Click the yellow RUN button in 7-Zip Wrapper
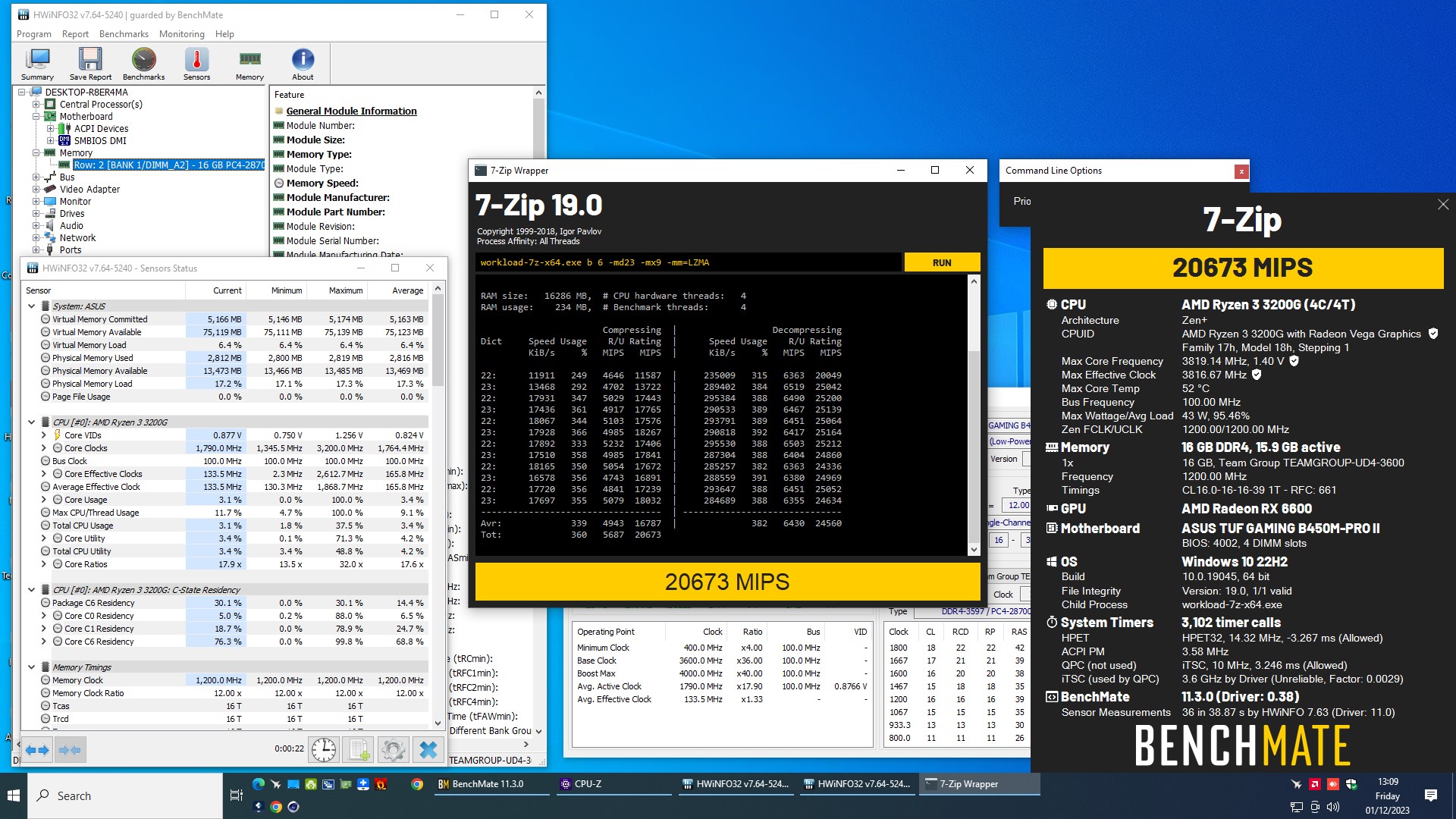The height and width of the screenshot is (819, 1456). click(x=942, y=262)
